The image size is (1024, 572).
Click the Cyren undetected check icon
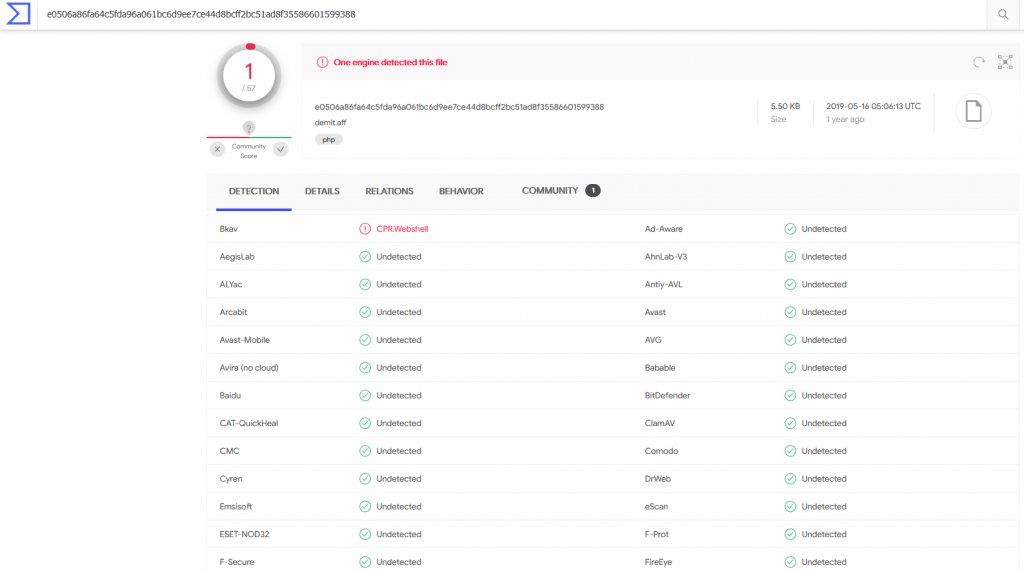(x=365, y=479)
